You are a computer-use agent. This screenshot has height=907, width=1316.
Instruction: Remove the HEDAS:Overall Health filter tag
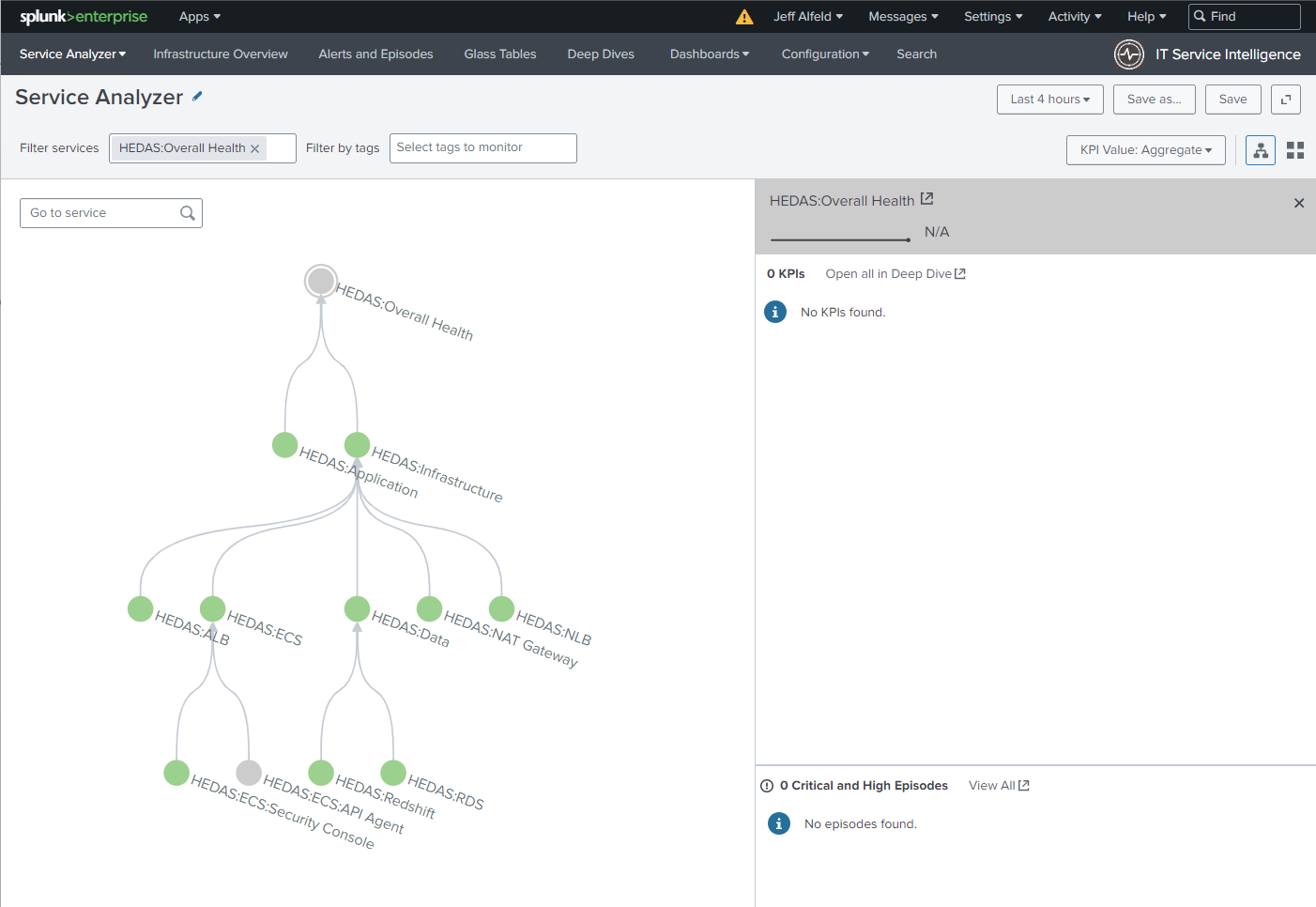[254, 148]
